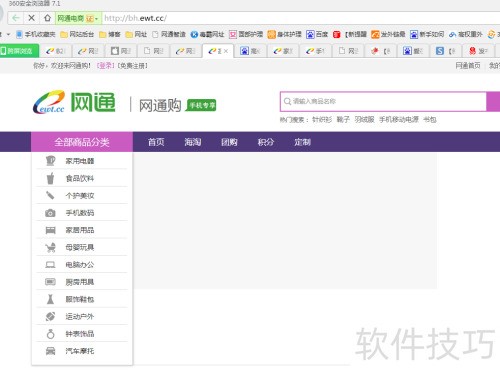Search hot keyword 针织衫
This screenshot has width=500, height=381.
[x=322, y=119]
